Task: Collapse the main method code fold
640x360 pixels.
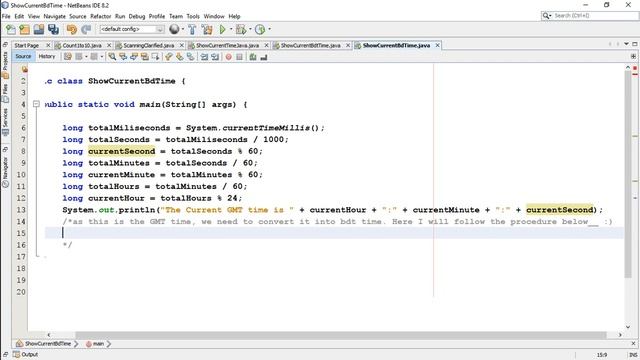Action: pyautogui.click(x=36, y=104)
